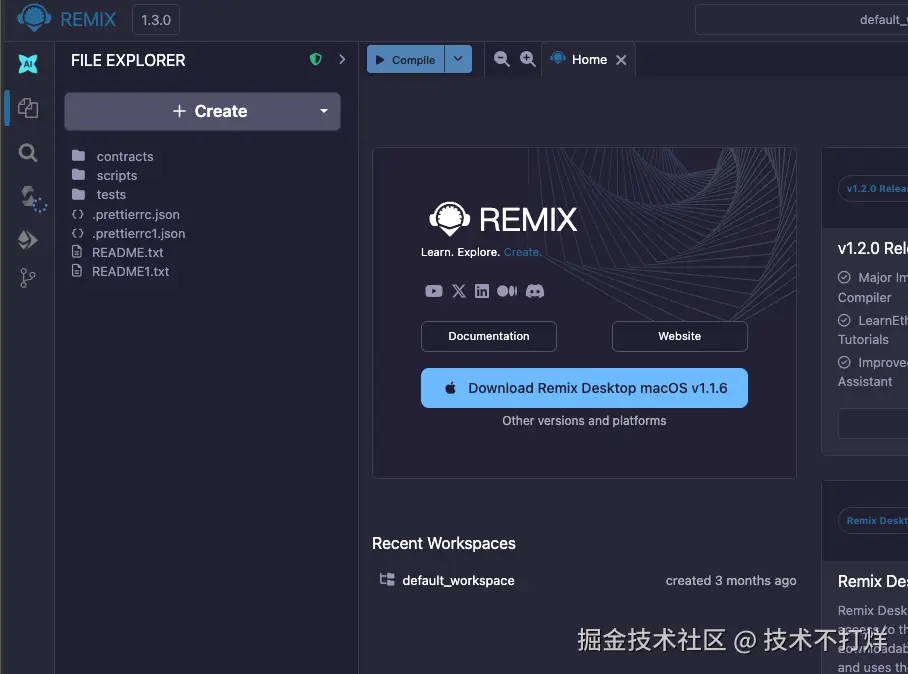The image size is (908, 674).
Task: Click the REMIX title text in header
Action: click(x=88, y=20)
